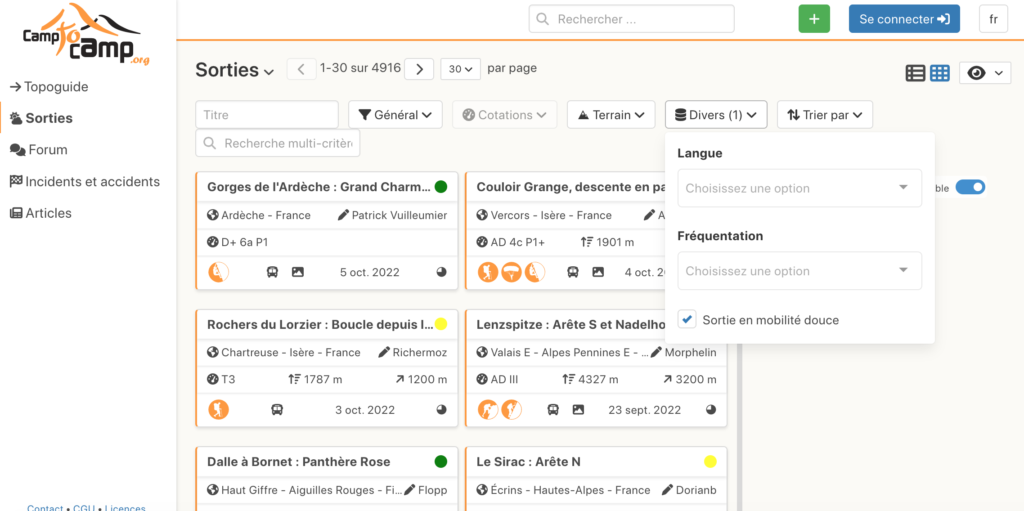The height and width of the screenshot is (511, 1024).
Task: Open Forum in the sidebar
Action: click(39, 150)
